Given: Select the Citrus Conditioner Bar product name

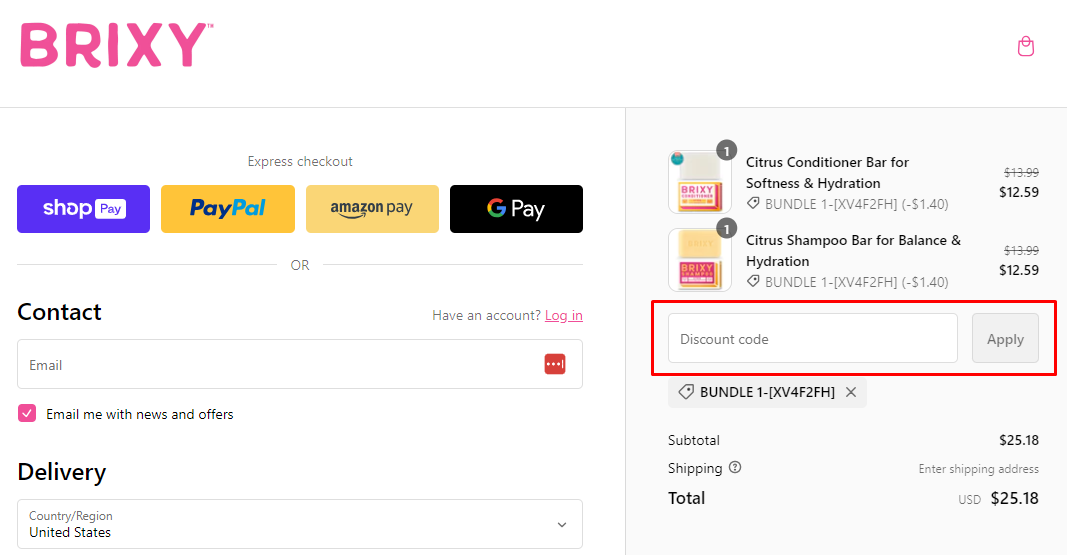Looking at the screenshot, I should coord(827,173).
